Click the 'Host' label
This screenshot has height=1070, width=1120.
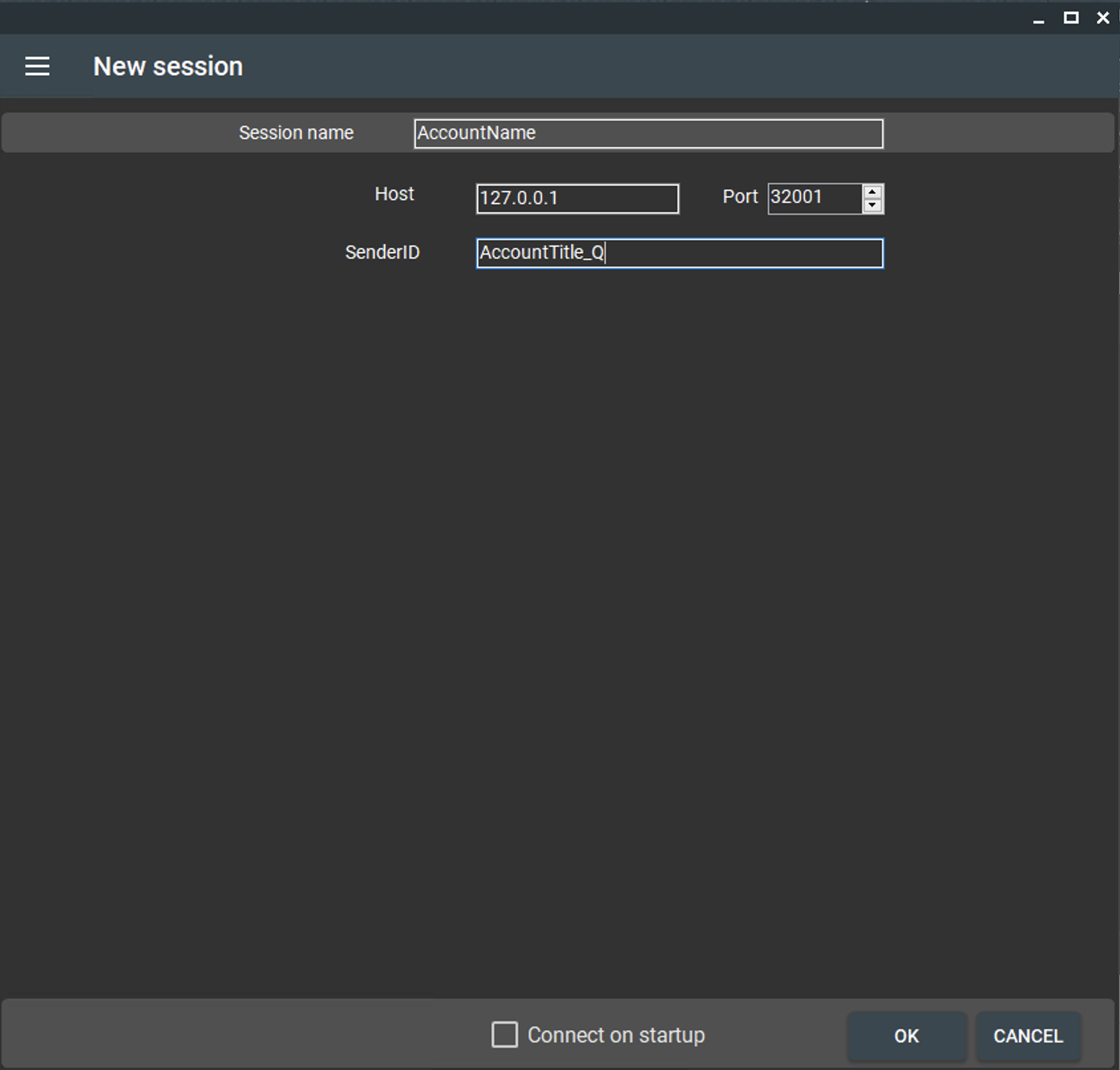click(x=394, y=194)
